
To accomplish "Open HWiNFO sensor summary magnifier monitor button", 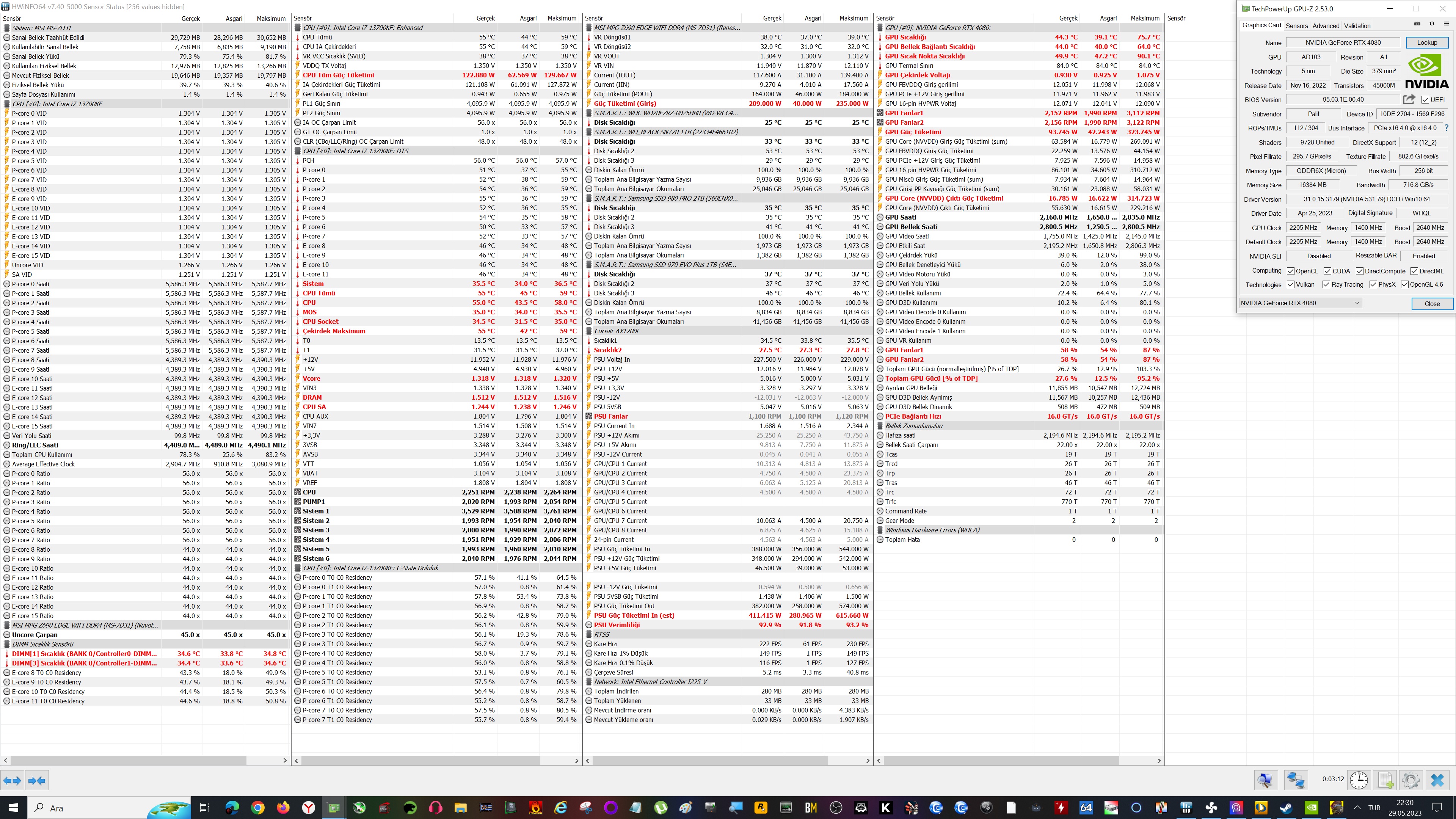I will tap(1266, 781).
